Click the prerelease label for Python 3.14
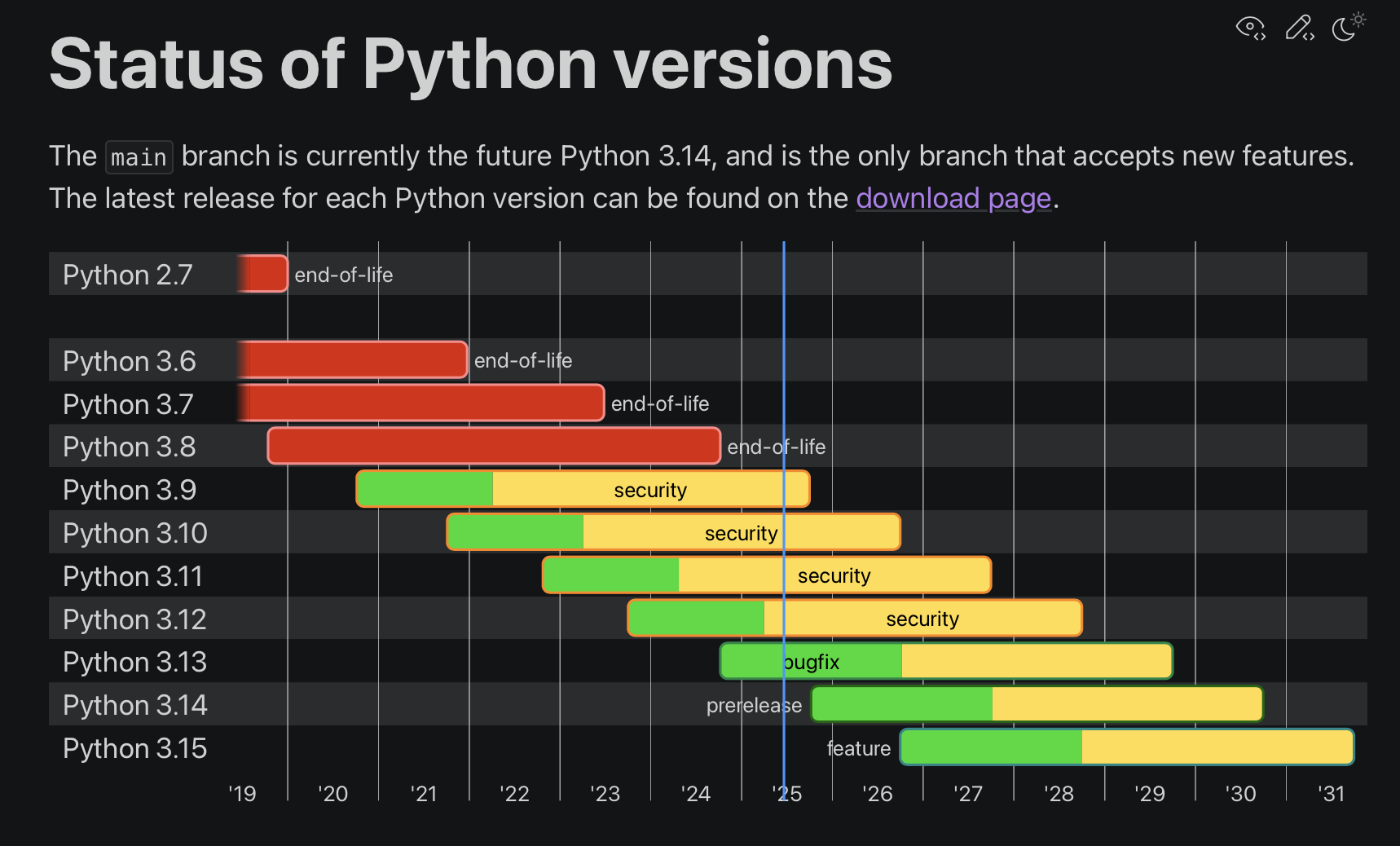 pos(754,705)
